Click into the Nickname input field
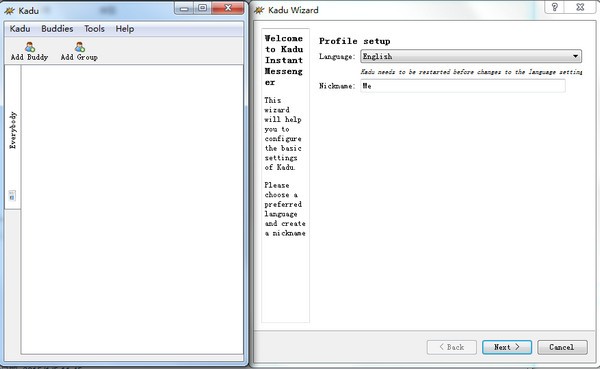Image resolution: width=600 pixels, height=369 pixels. 463,86
